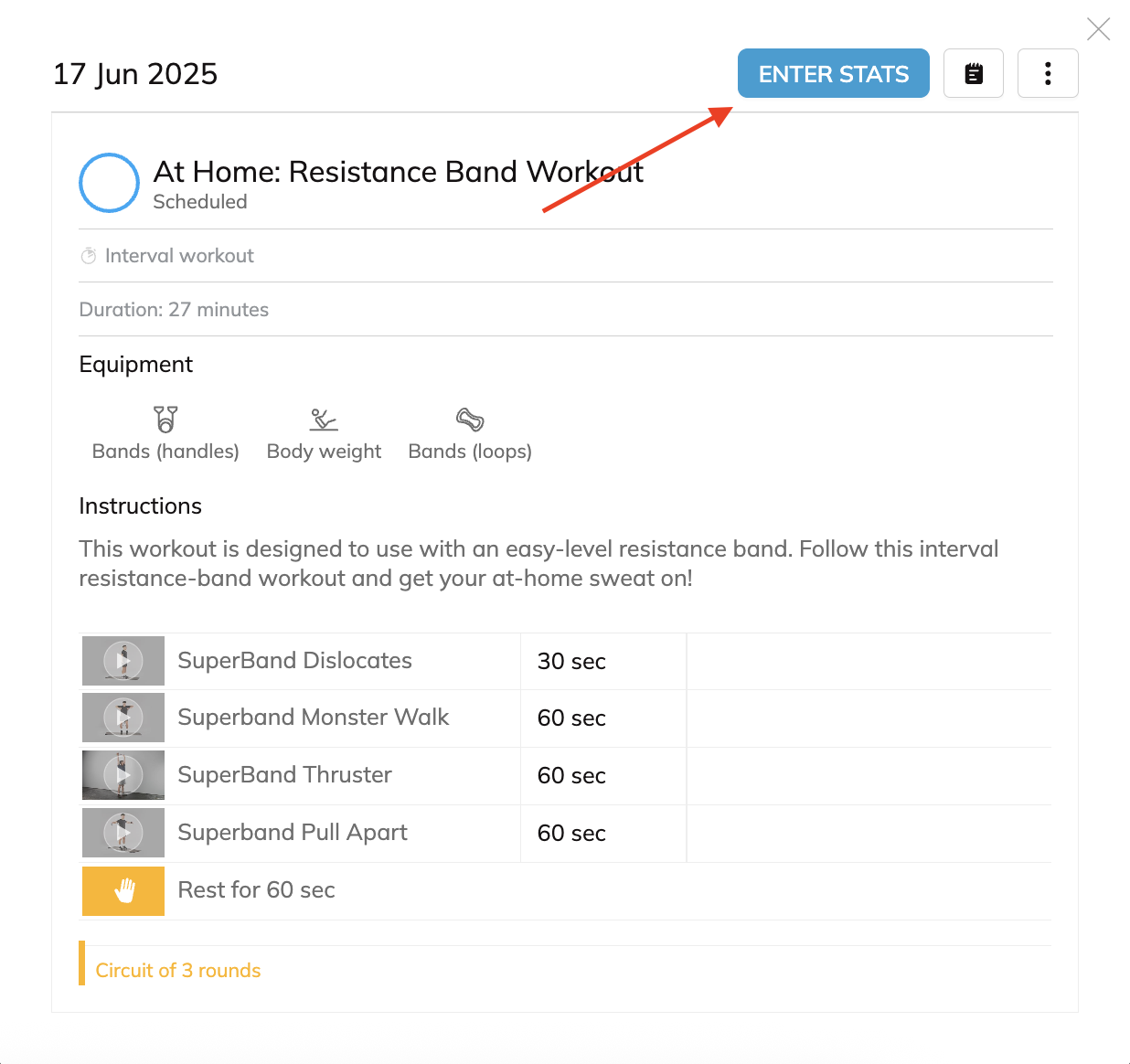1130x1064 pixels.
Task: Click the interval workout stopwatch icon
Action: [x=89, y=256]
